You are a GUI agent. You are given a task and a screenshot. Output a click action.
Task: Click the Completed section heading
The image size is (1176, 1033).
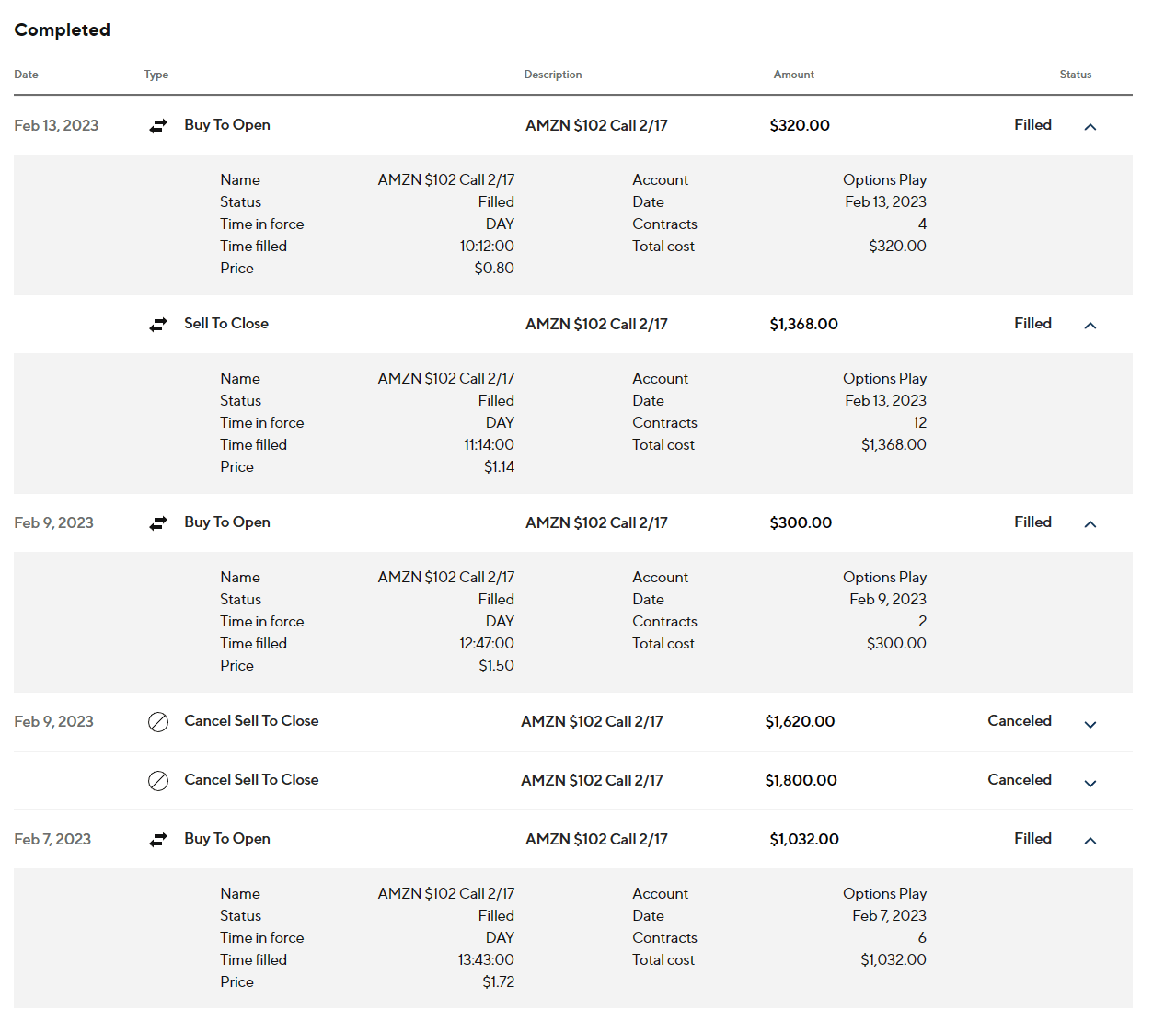pos(62,29)
